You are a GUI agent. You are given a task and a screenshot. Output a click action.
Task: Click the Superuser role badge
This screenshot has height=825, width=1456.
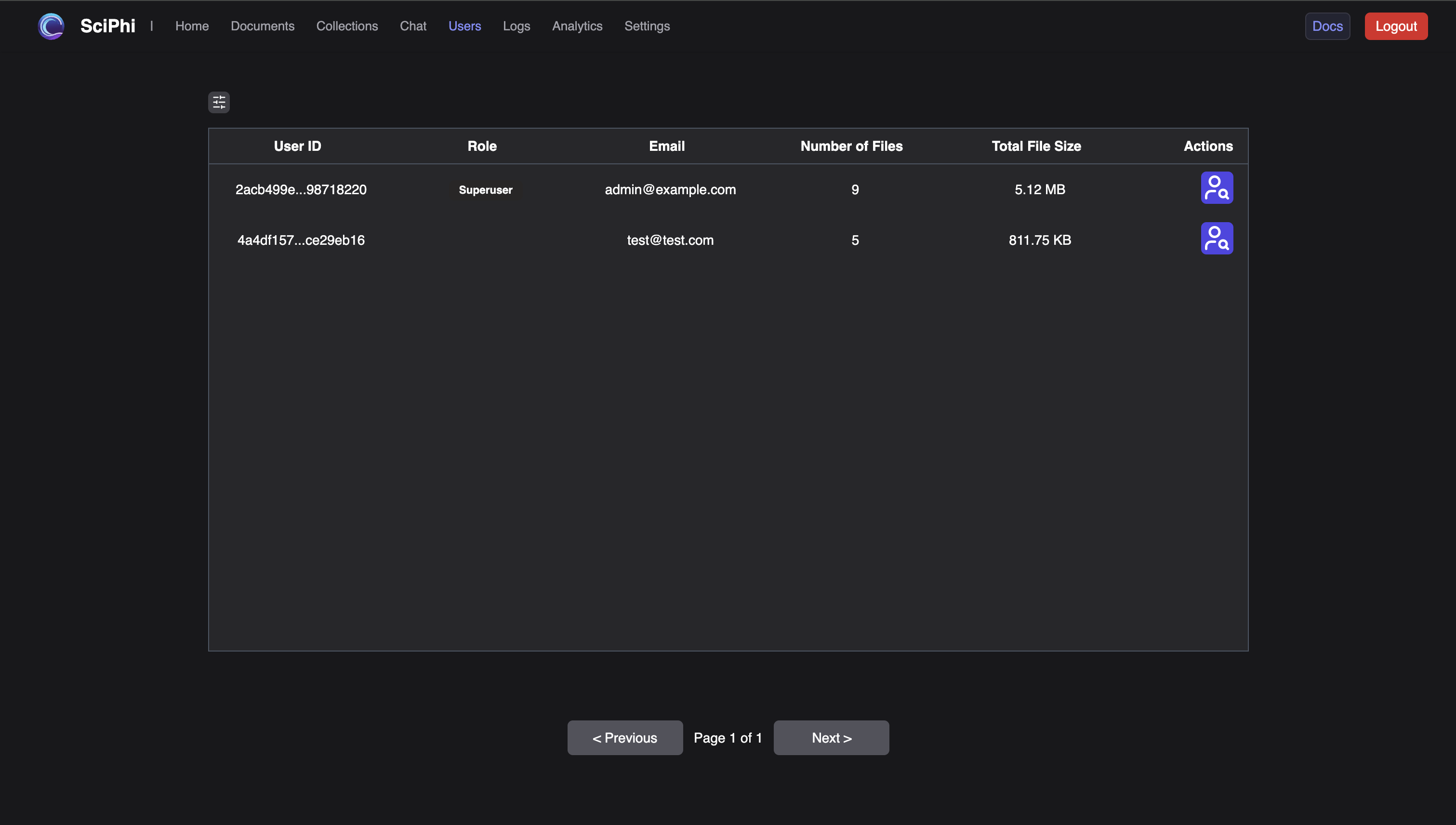(x=486, y=190)
